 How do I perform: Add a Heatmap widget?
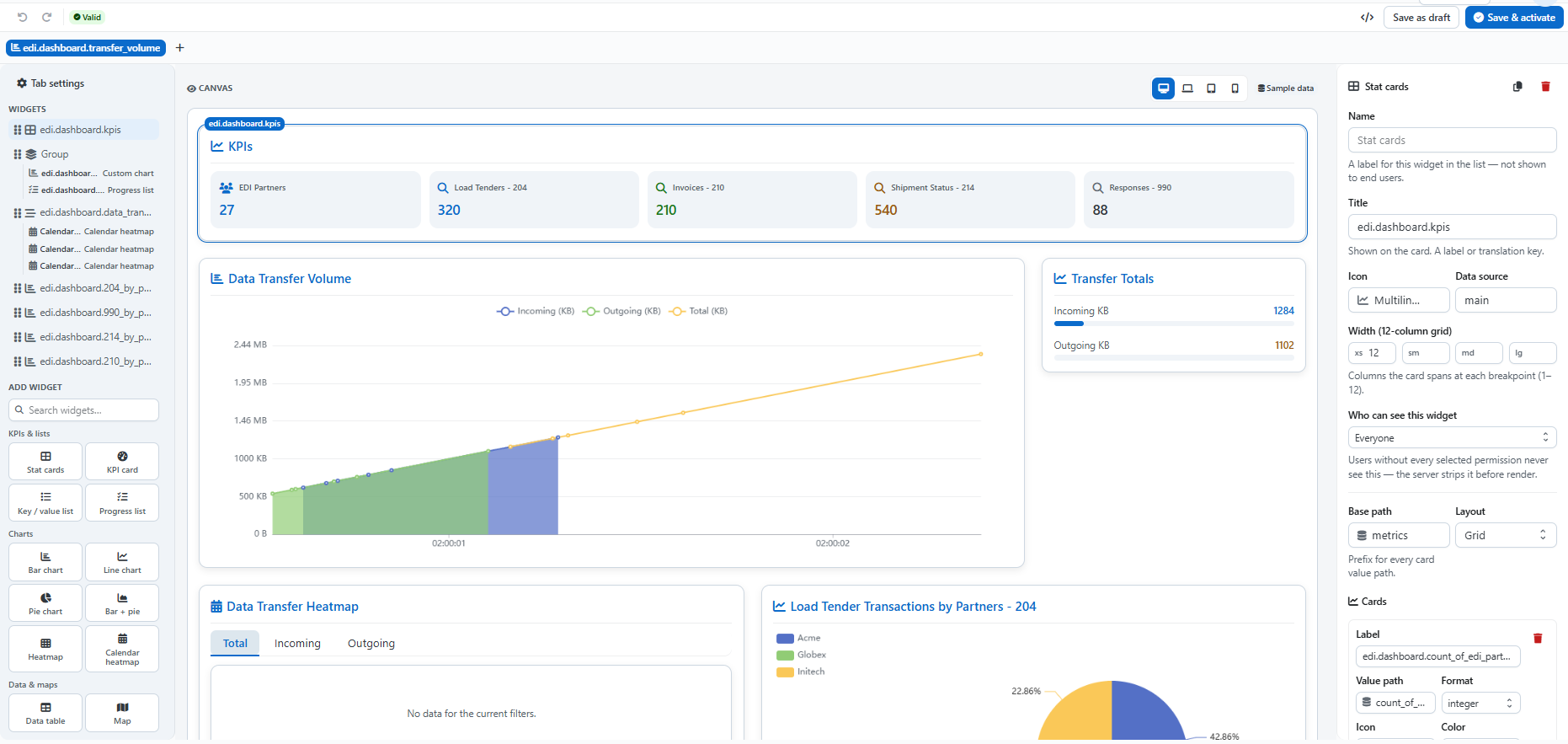(45, 648)
